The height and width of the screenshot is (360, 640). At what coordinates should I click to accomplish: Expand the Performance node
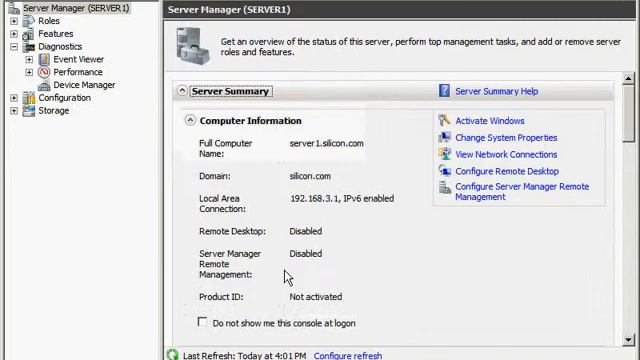click(29, 72)
